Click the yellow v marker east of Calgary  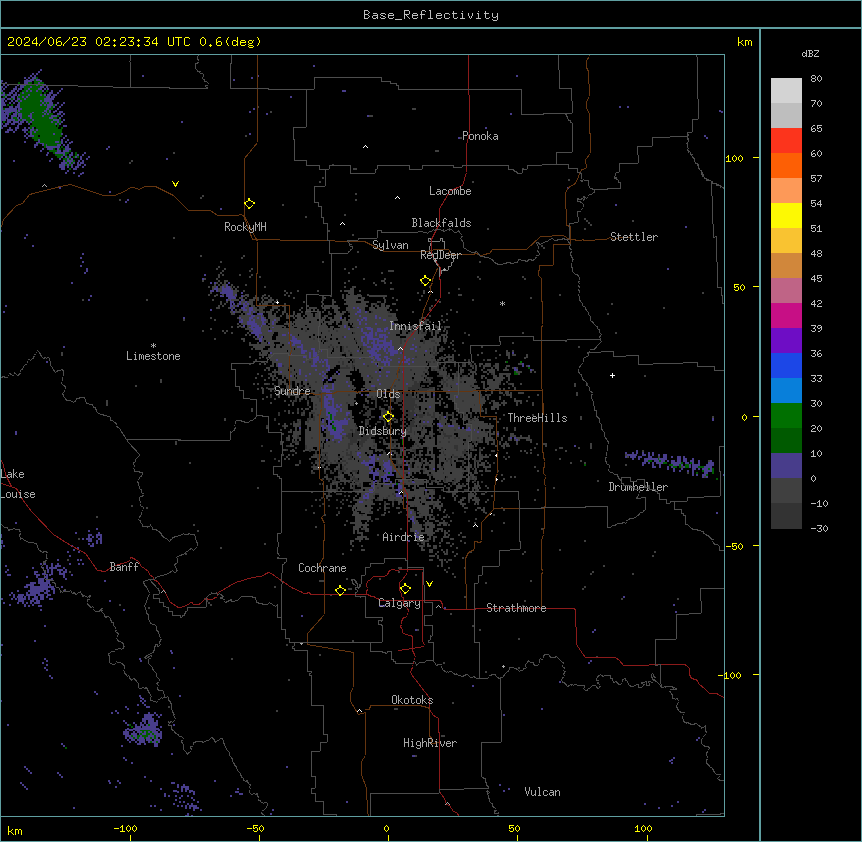point(429,584)
